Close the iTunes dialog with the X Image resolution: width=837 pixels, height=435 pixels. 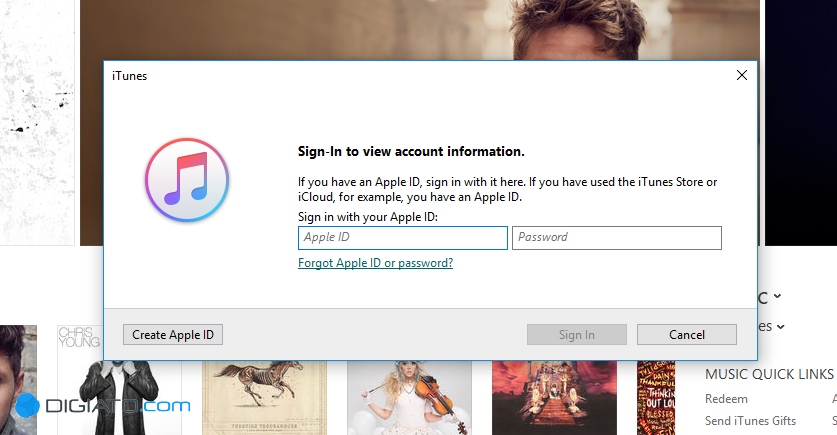point(741,75)
